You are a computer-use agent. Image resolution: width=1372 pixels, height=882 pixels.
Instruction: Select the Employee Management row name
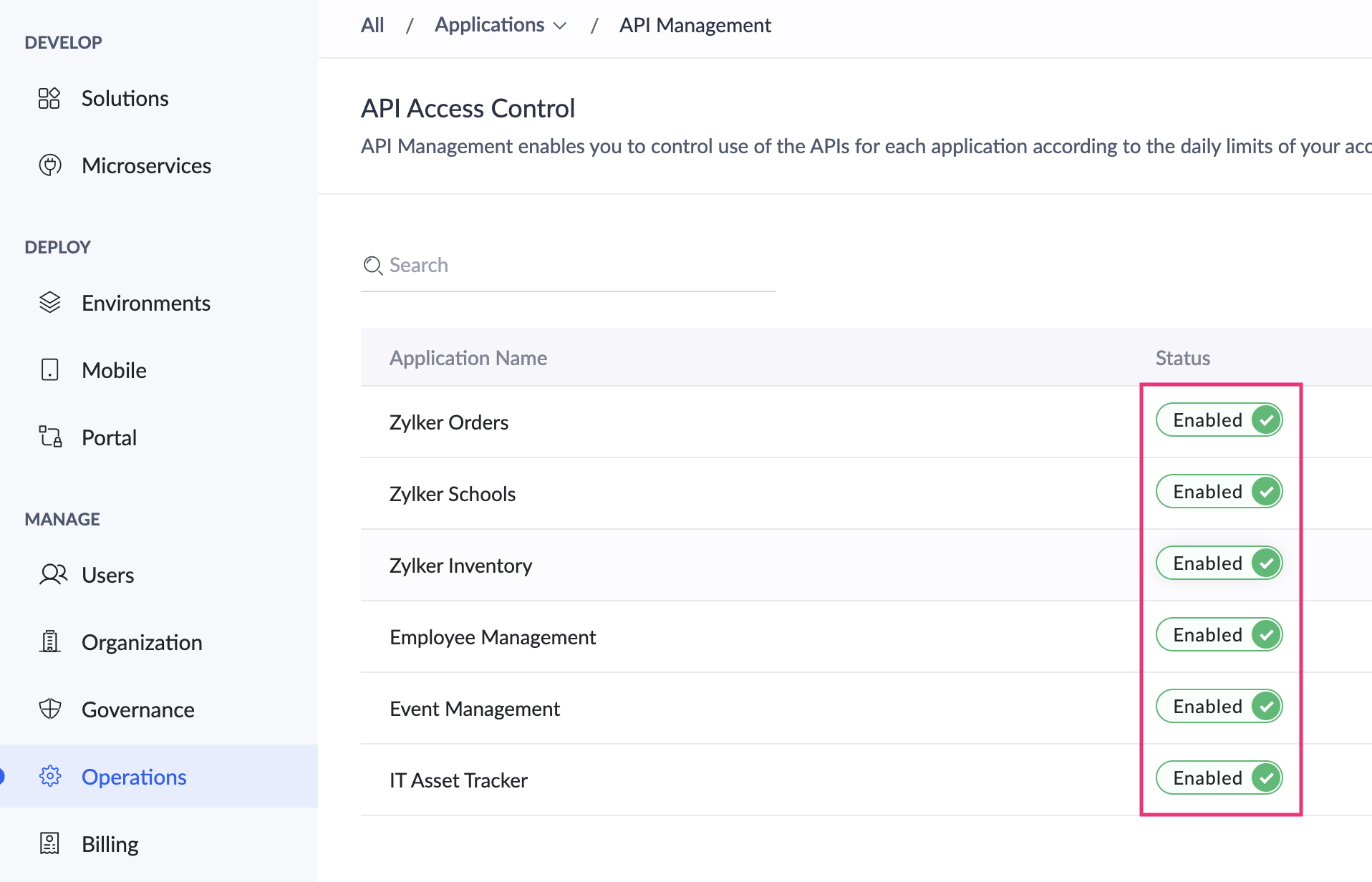[x=493, y=637]
